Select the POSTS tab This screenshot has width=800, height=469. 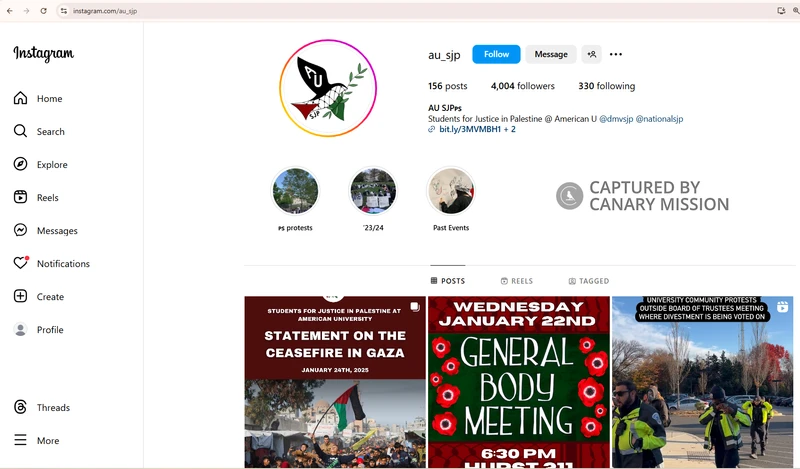point(447,281)
